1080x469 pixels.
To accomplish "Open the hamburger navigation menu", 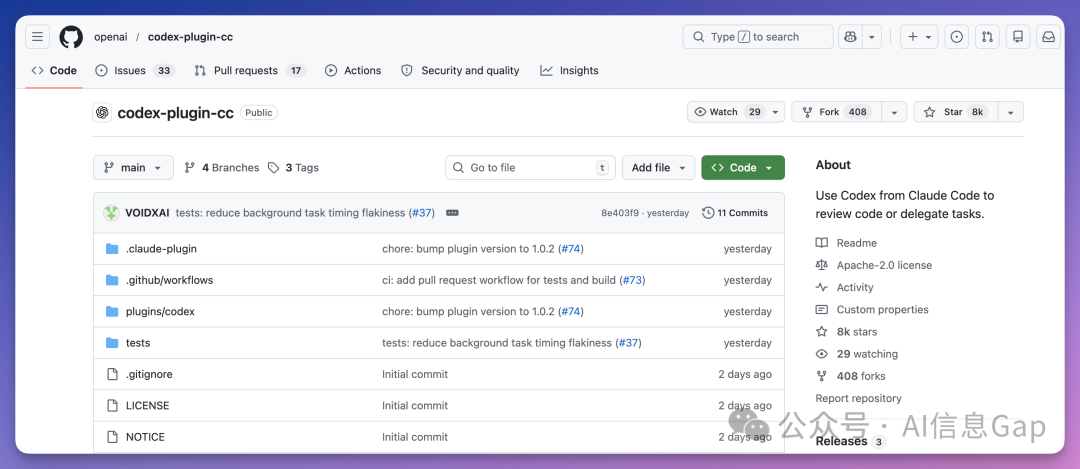I will point(37,37).
